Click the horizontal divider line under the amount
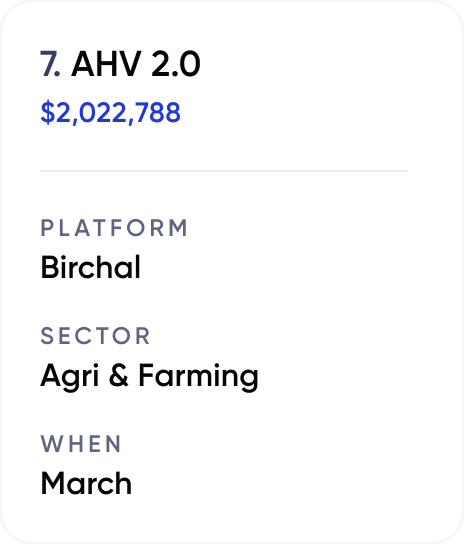464x544 pixels. [x=224, y=171]
